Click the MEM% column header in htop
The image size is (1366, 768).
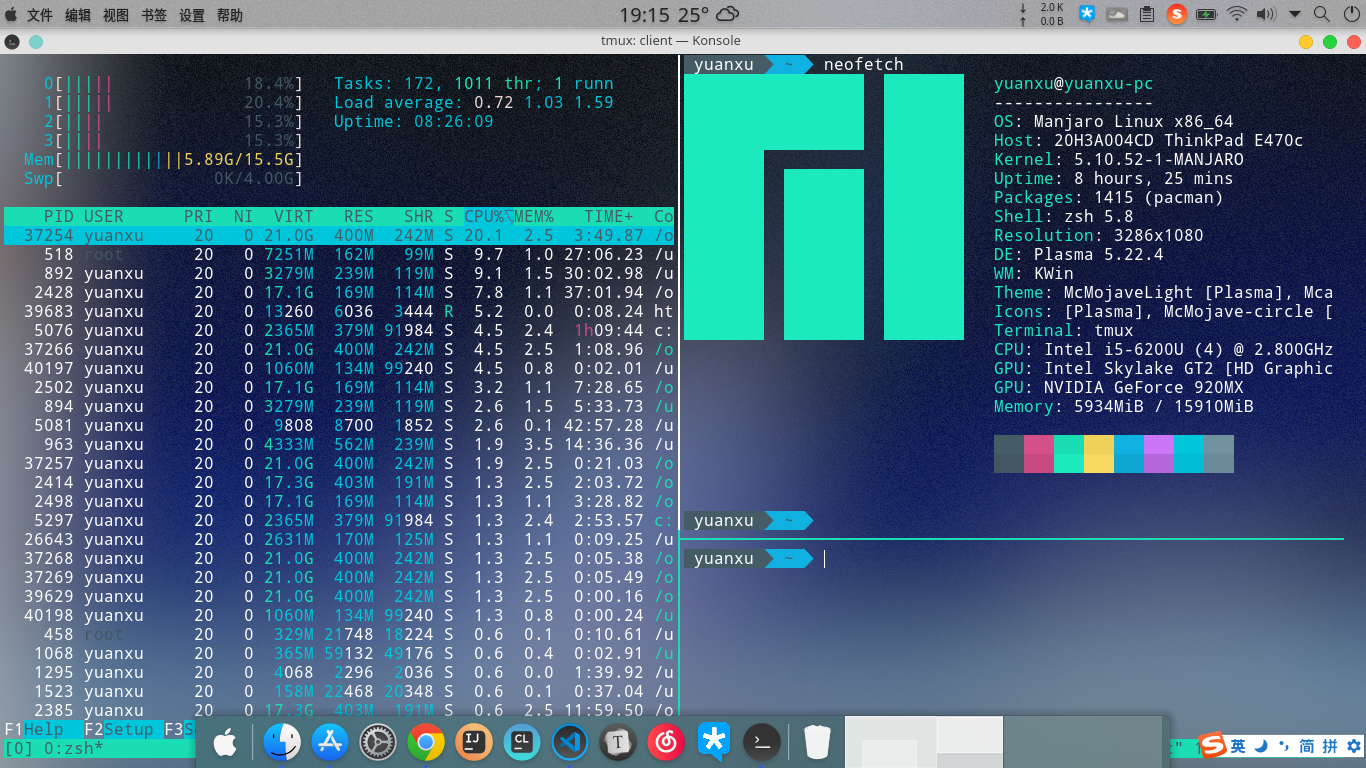click(x=534, y=216)
